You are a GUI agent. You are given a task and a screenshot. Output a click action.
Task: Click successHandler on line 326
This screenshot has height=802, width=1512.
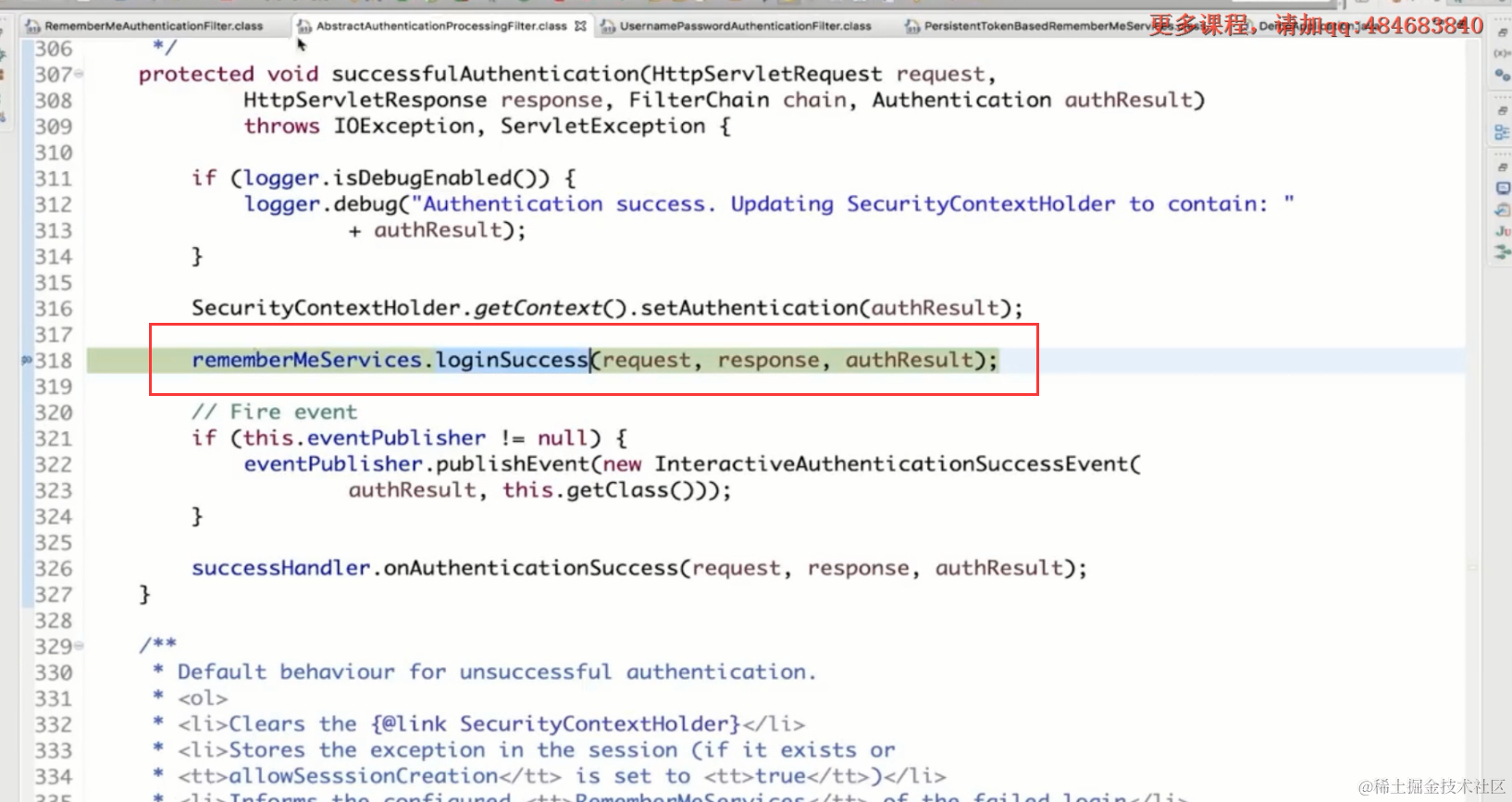(x=280, y=568)
